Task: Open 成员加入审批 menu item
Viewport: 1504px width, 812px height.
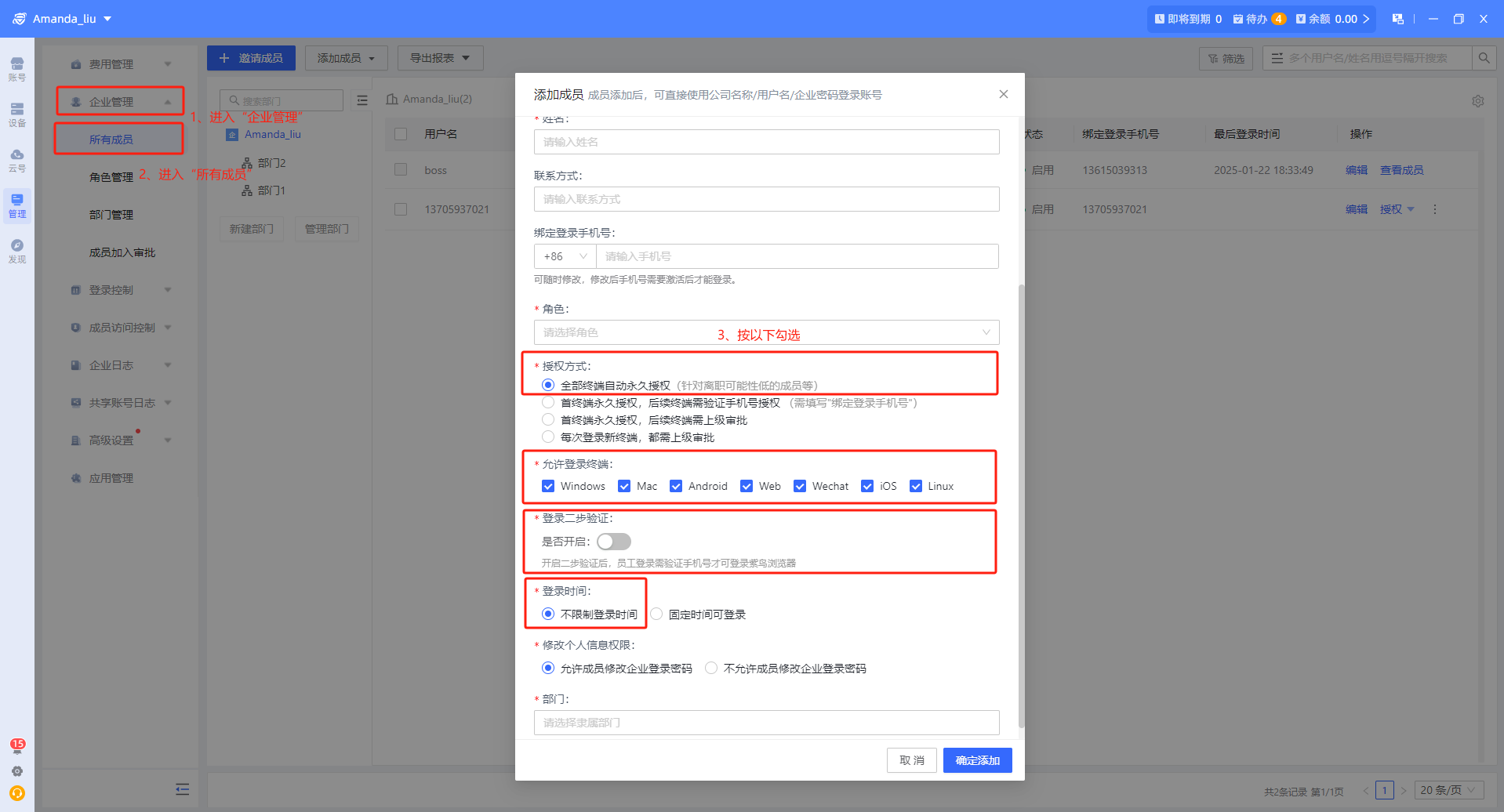Action: point(122,252)
